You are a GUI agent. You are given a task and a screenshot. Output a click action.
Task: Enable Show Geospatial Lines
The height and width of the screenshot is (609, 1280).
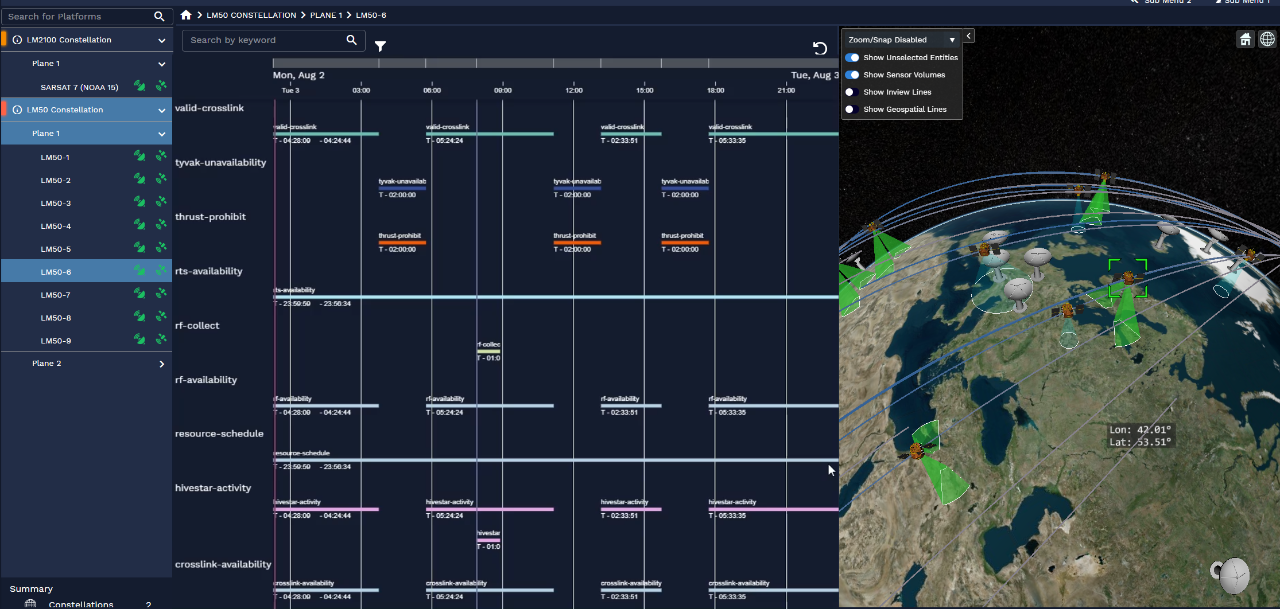[x=851, y=109]
